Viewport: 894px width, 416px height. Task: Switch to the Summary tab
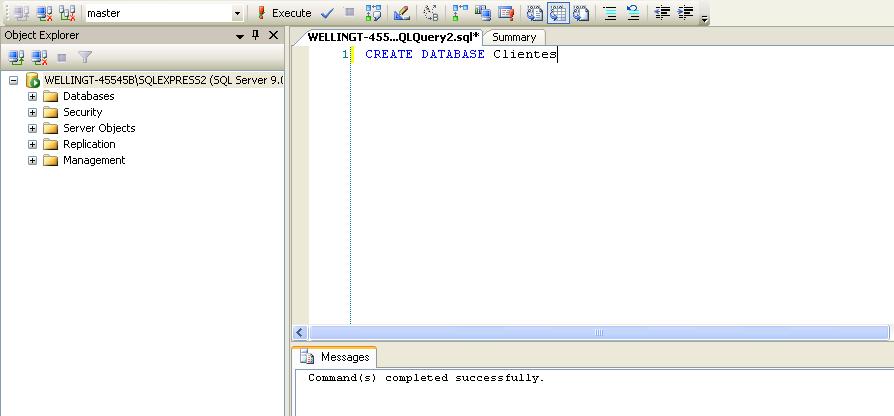(x=514, y=37)
